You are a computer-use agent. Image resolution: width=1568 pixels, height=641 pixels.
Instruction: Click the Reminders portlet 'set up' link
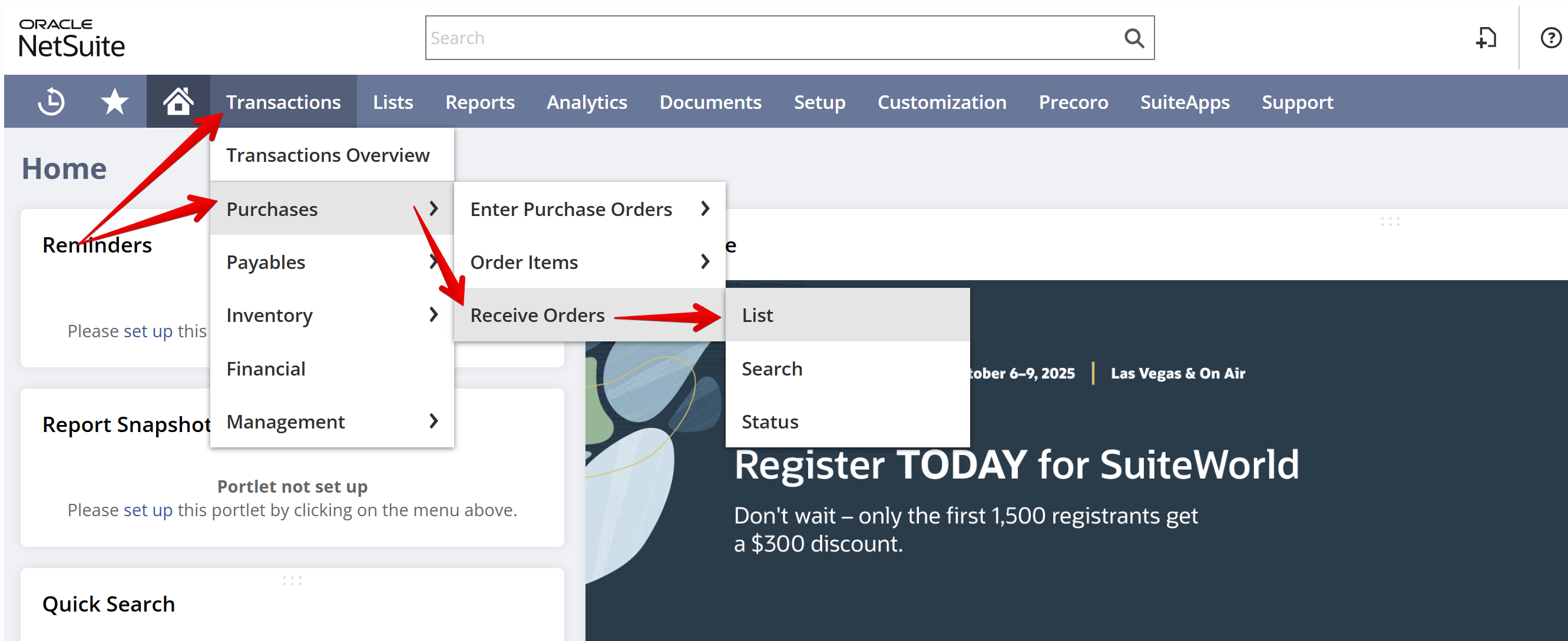[x=148, y=331]
